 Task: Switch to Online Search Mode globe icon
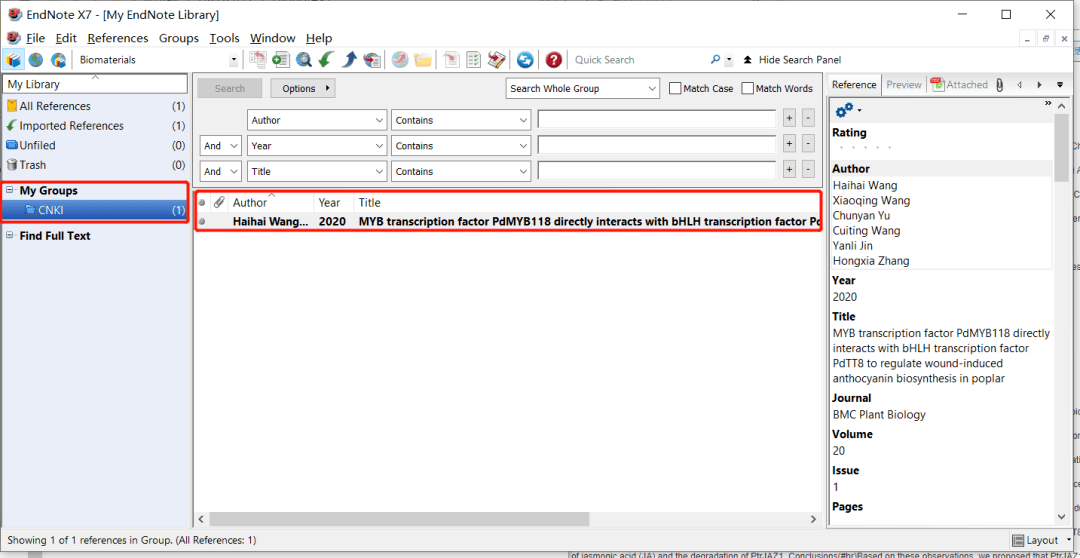36,60
